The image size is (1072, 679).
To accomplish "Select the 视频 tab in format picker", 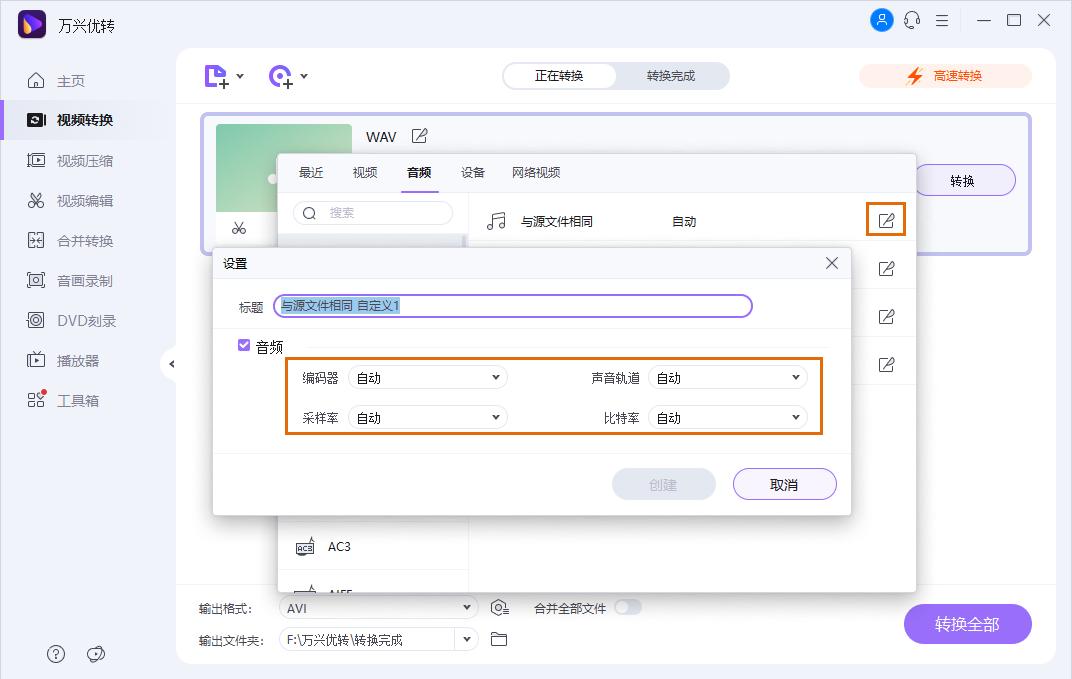I will pos(364,172).
